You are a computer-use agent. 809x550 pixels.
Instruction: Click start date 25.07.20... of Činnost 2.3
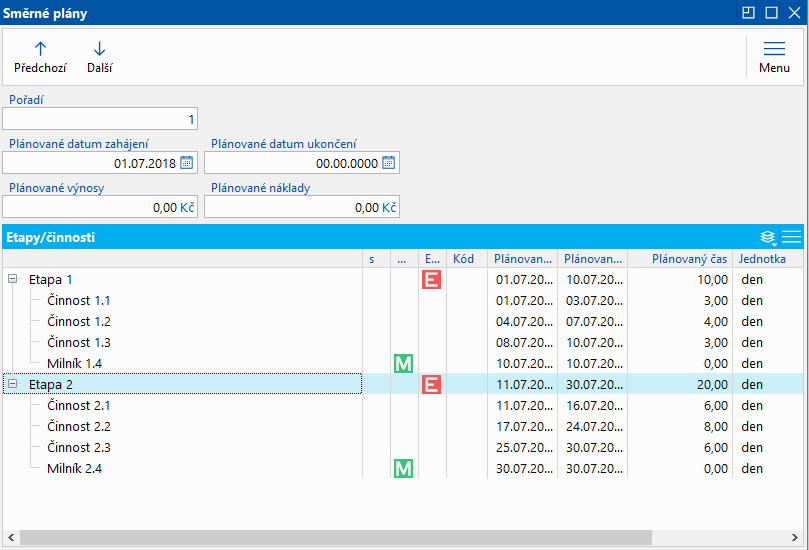pyautogui.click(x=524, y=448)
